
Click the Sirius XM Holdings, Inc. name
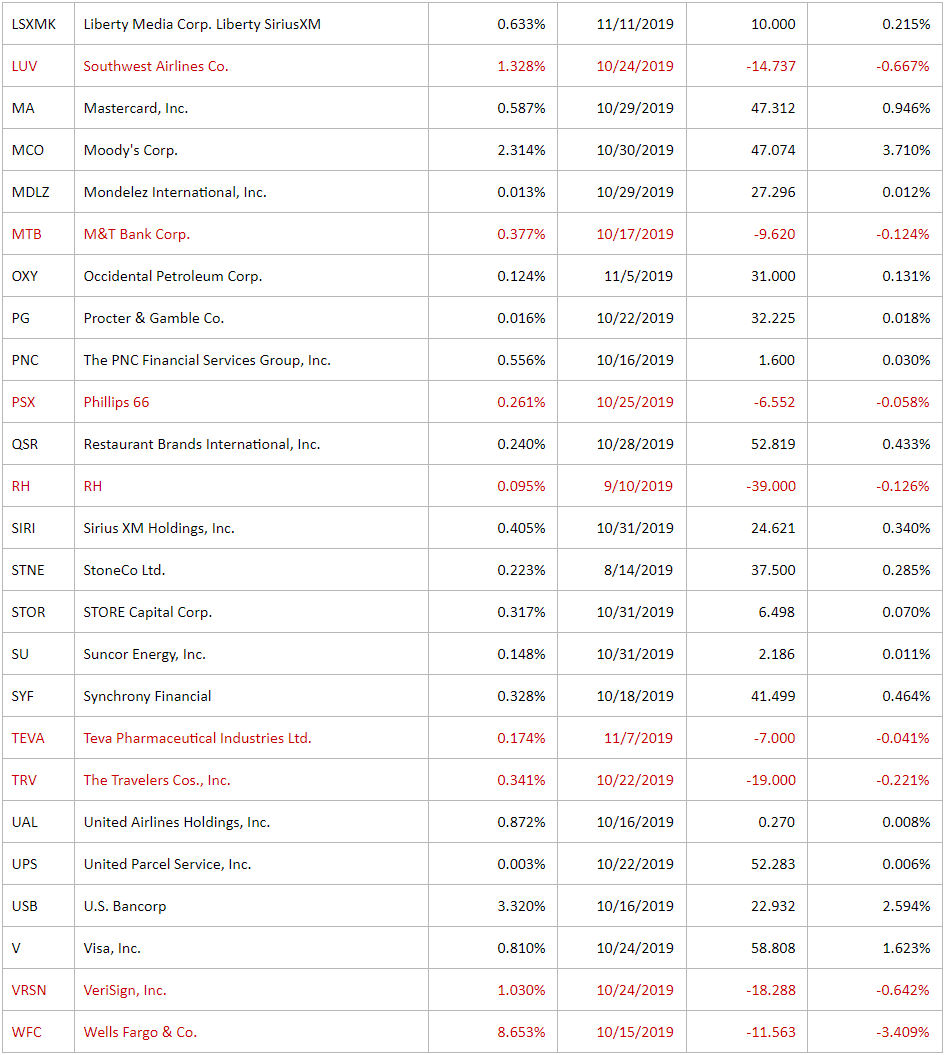click(x=158, y=528)
